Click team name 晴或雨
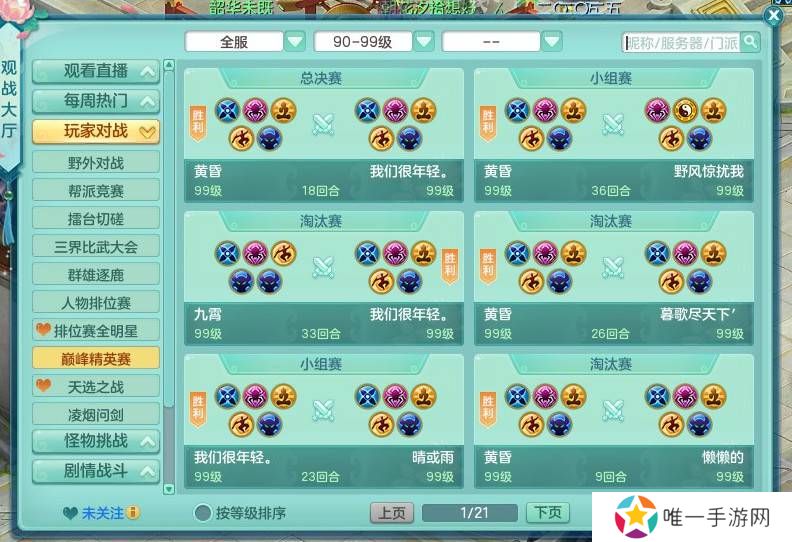Viewport: 792px width, 542px height. point(433,457)
